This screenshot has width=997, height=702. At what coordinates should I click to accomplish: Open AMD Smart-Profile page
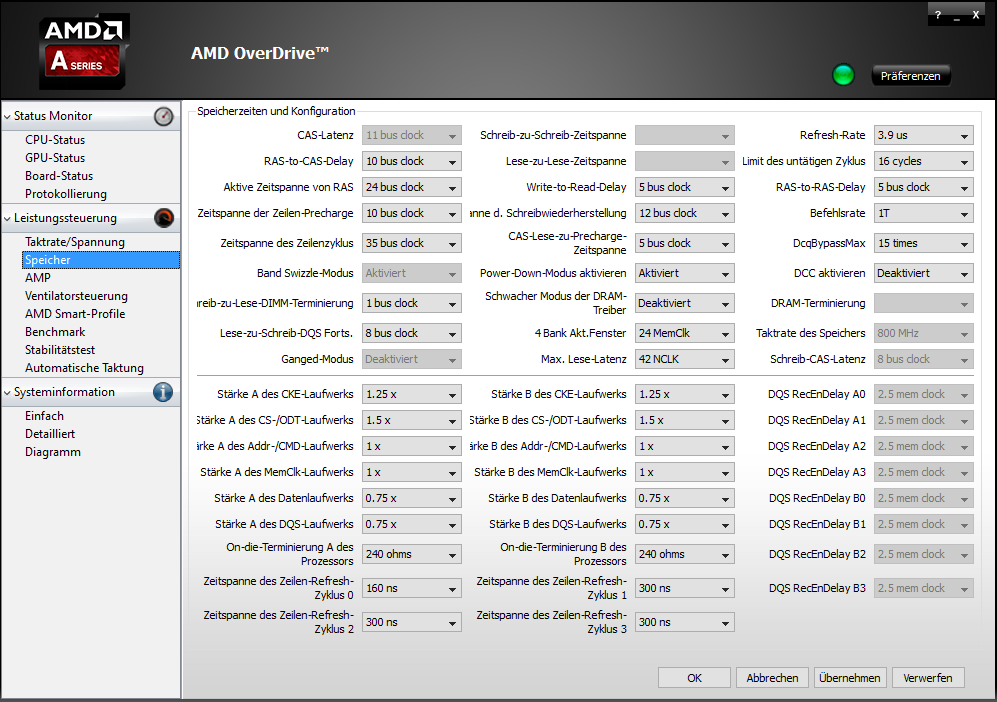75,313
